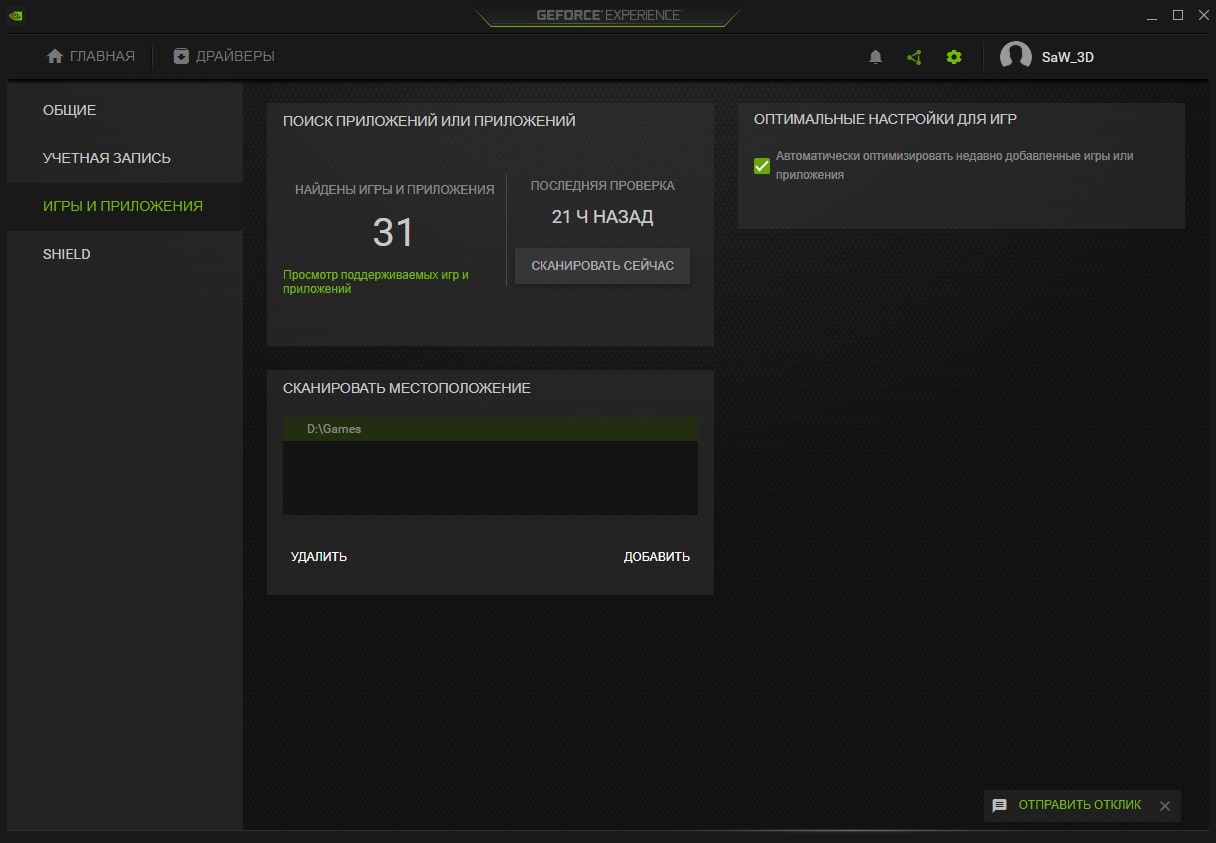Viewport: 1216px width, 843px height.
Task: Click УДАЛИТЬ to remove scan location
Action: pos(319,557)
